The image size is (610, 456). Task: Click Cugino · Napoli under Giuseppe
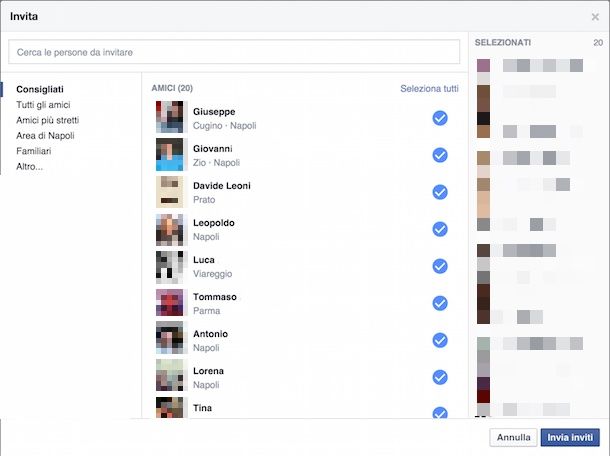pyautogui.click(x=224, y=126)
